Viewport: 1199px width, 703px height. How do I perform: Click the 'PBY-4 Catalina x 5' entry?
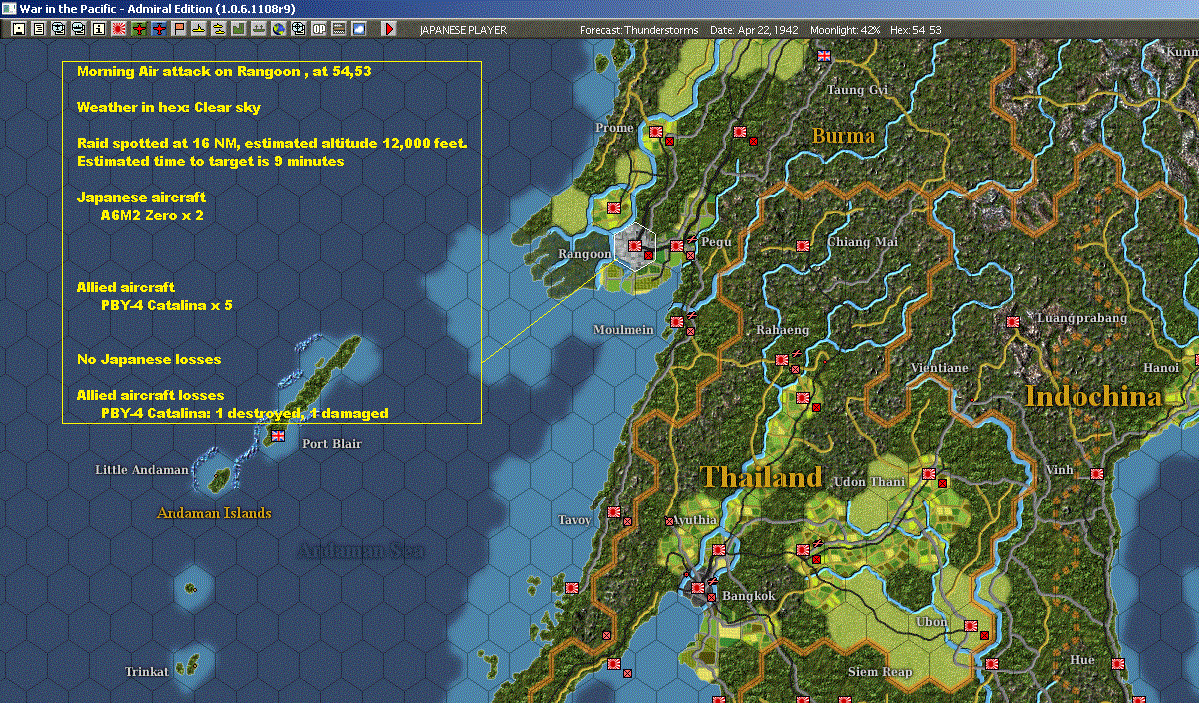pos(167,305)
